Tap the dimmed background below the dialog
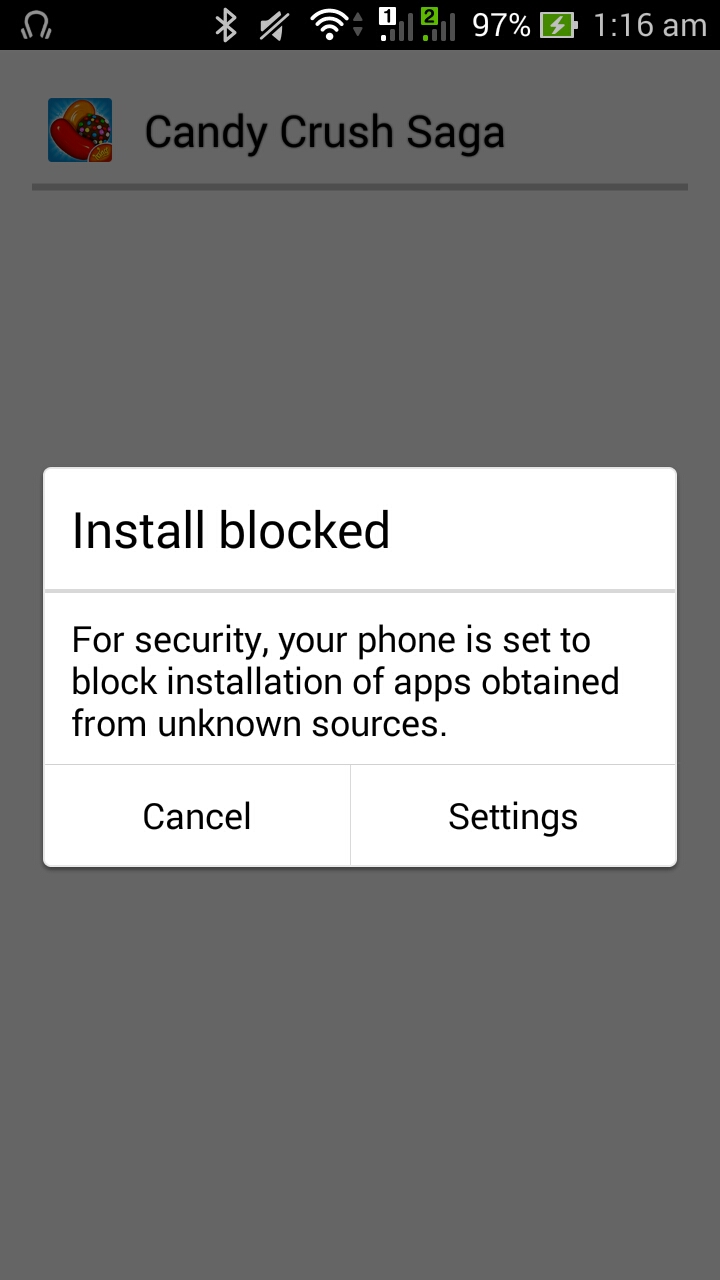 click(x=360, y=1070)
